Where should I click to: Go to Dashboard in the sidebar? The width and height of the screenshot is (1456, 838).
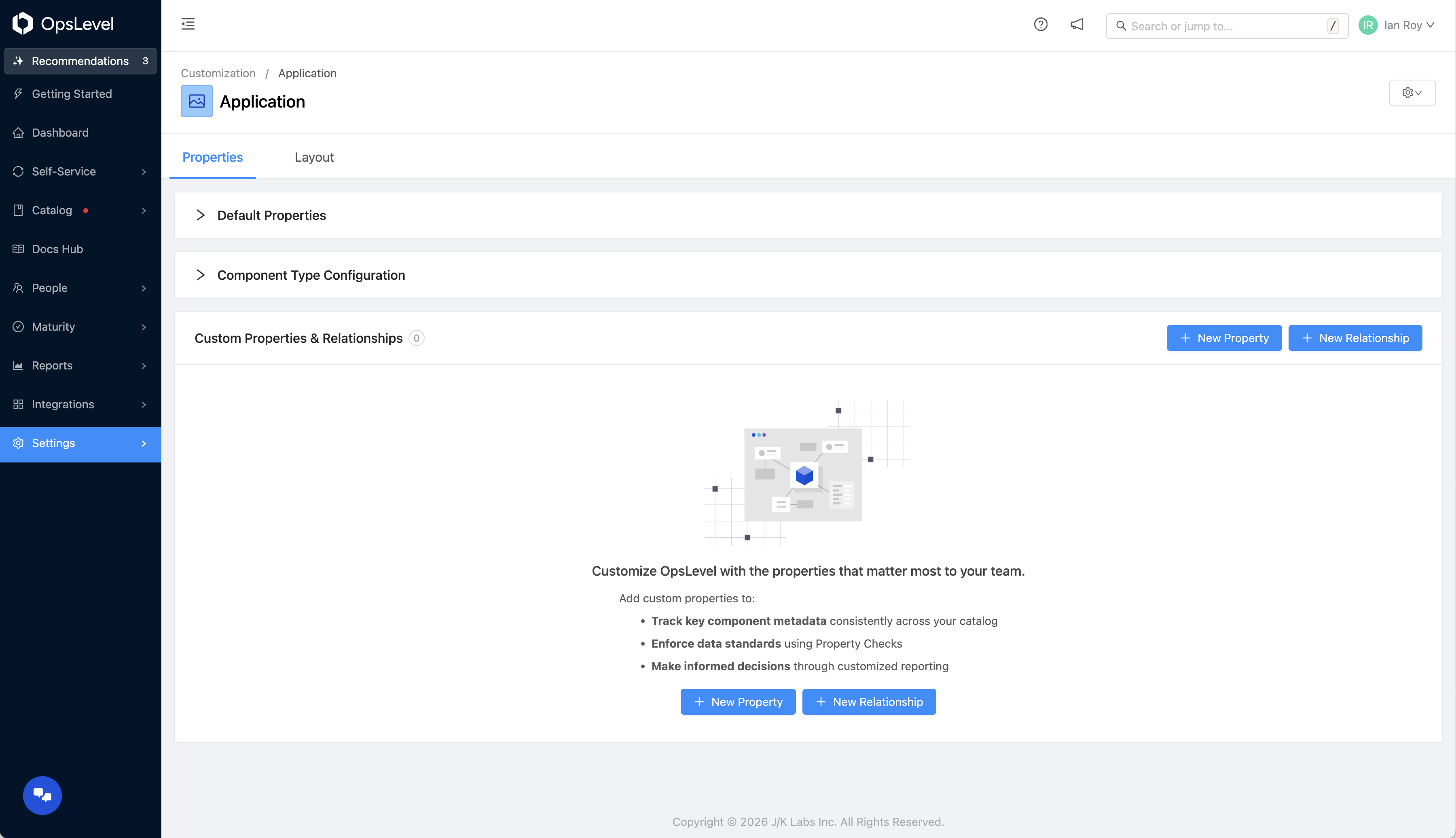tap(80, 133)
